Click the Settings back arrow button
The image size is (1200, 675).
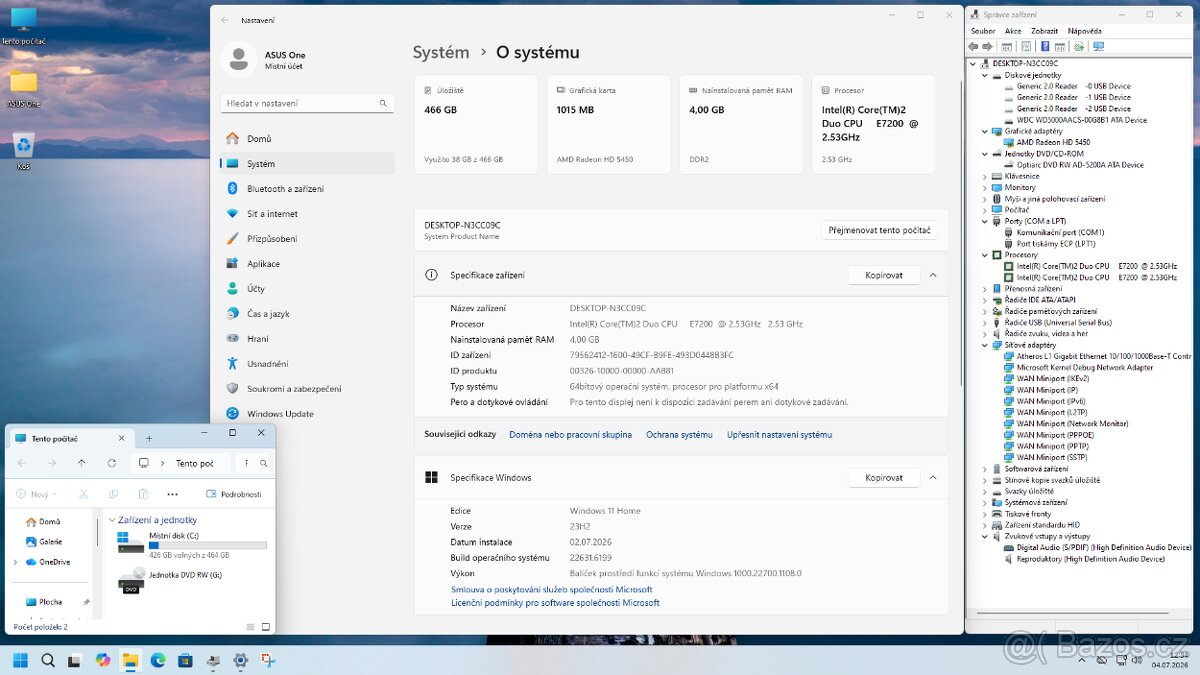[x=224, y=20]
